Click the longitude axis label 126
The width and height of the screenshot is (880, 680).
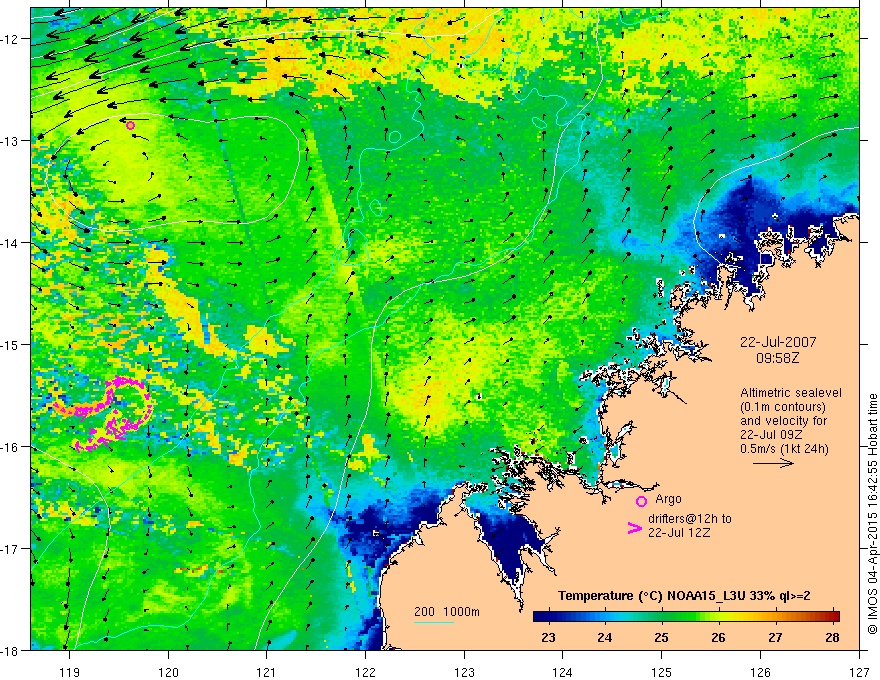tap(760, 672)
